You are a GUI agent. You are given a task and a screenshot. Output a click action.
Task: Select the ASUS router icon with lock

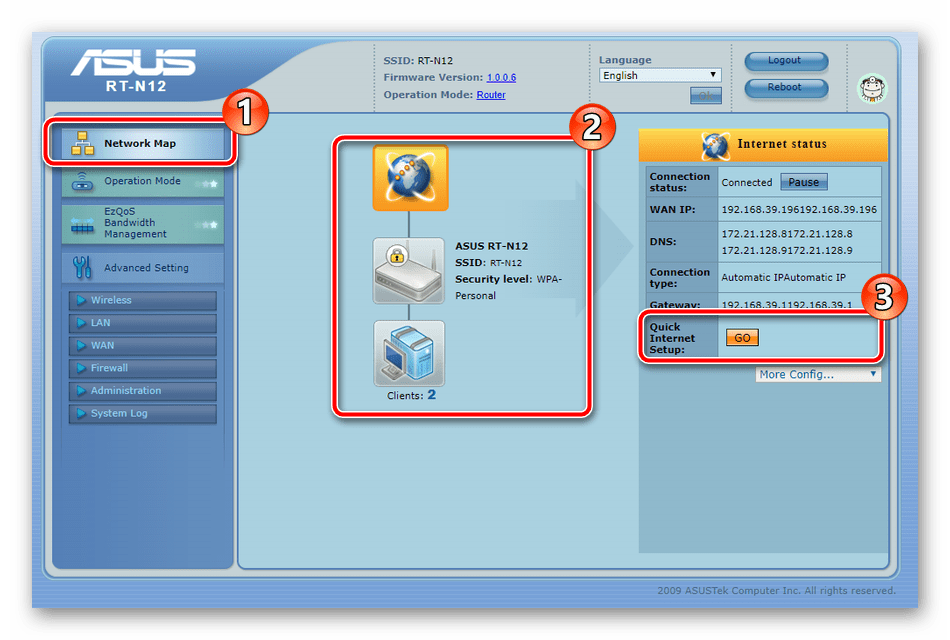[410, 270]
